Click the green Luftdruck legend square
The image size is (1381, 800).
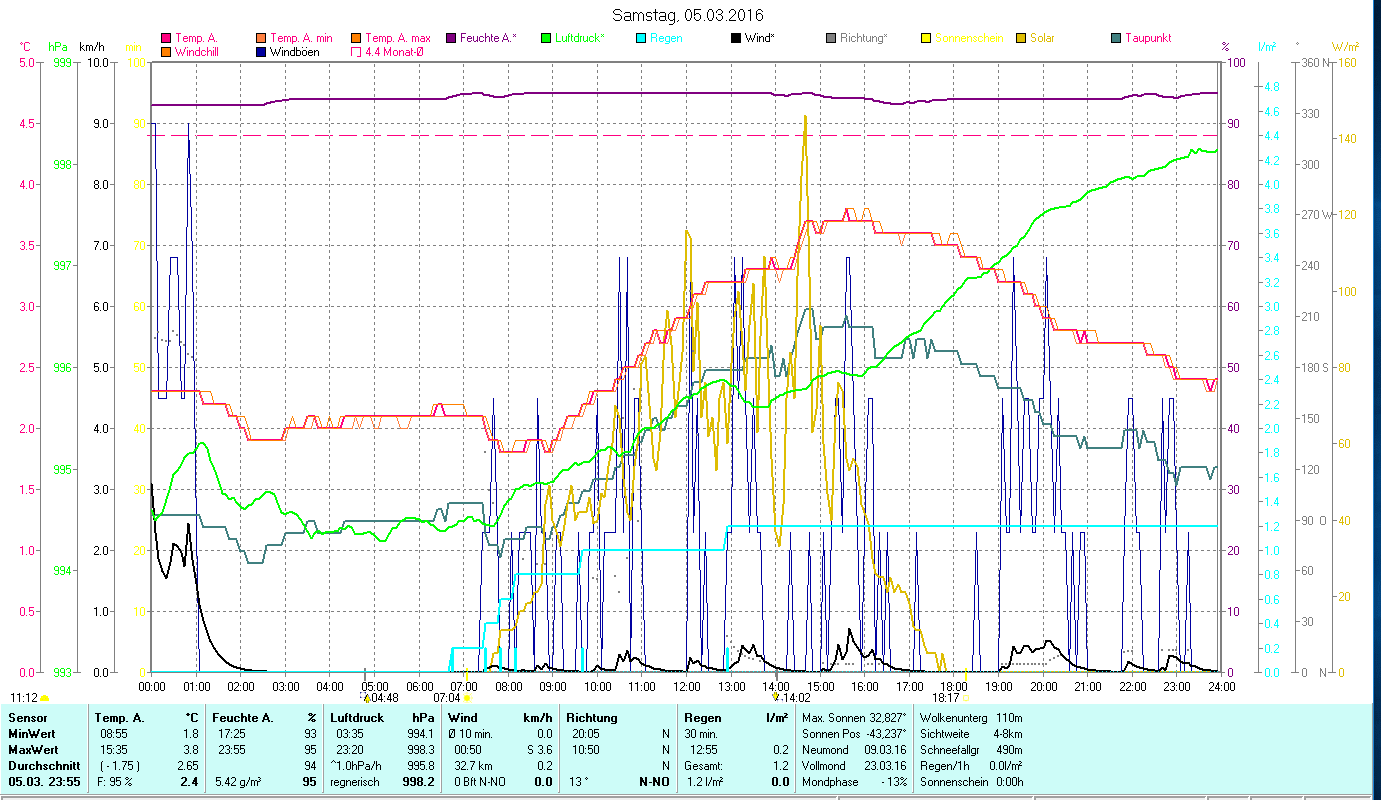pos(545,39)
